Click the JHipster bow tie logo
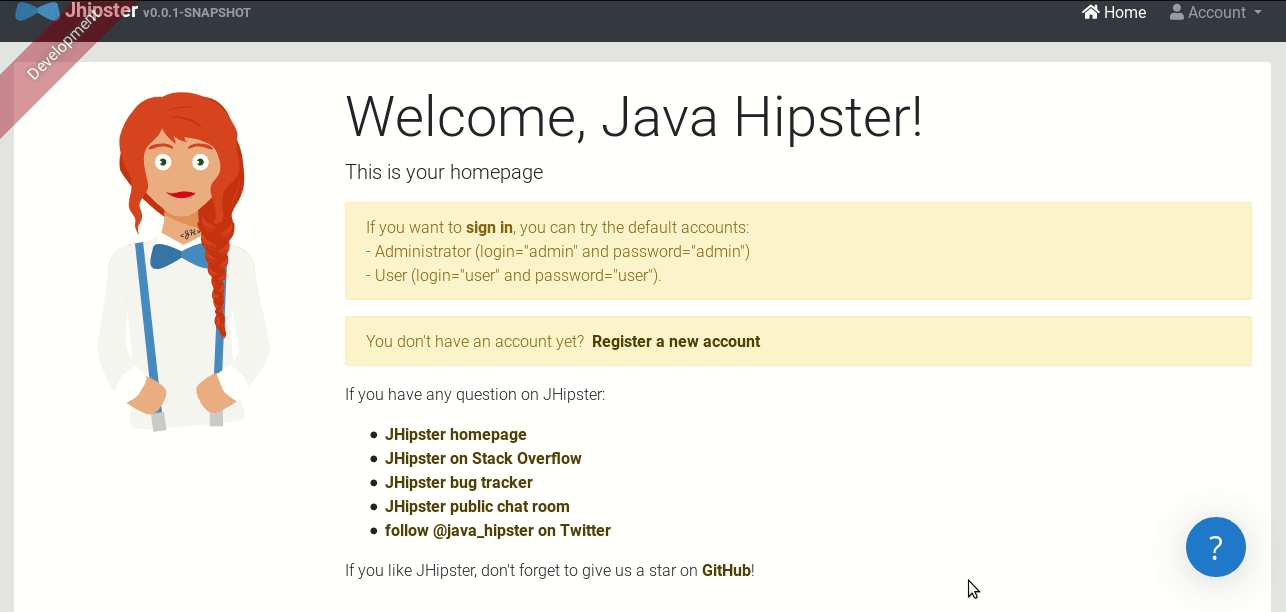This screenshot has height=612, width=1286. (x=37, y=11)
